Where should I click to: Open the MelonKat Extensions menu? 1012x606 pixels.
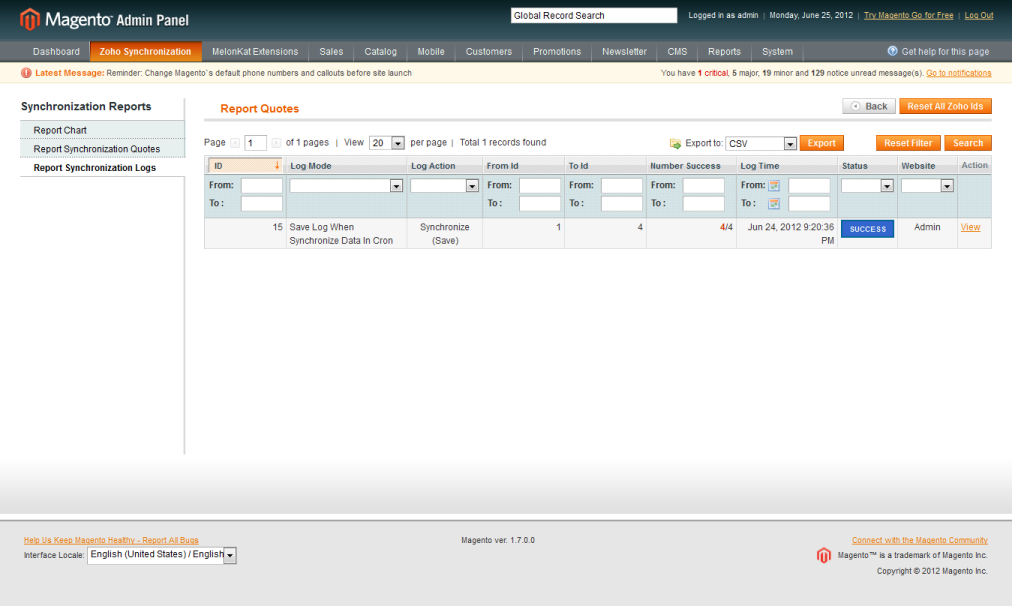[255, 52]
